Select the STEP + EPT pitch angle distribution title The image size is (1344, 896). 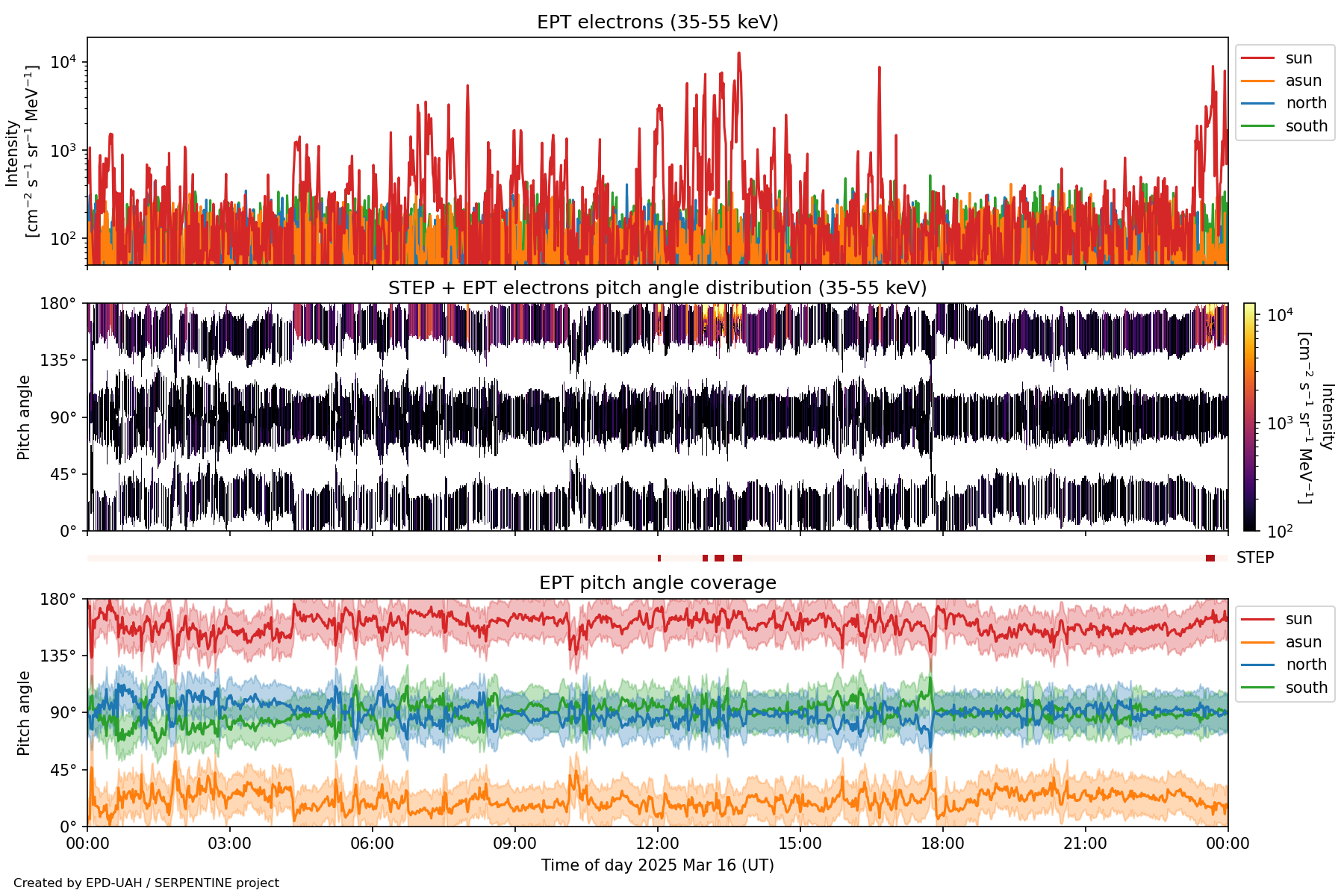(x=657, y=288)
